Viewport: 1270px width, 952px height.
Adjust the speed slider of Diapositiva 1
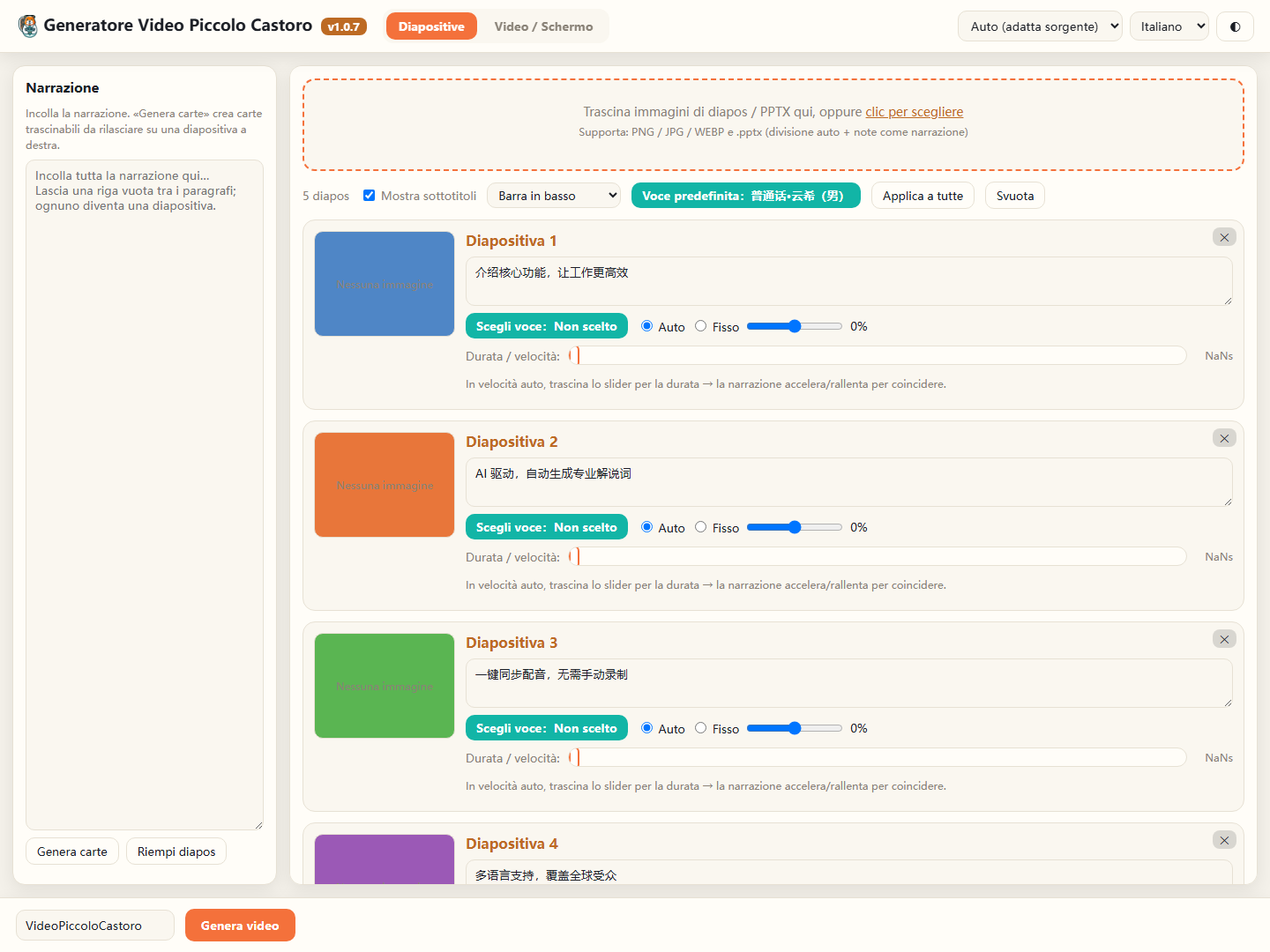(795, 326)
